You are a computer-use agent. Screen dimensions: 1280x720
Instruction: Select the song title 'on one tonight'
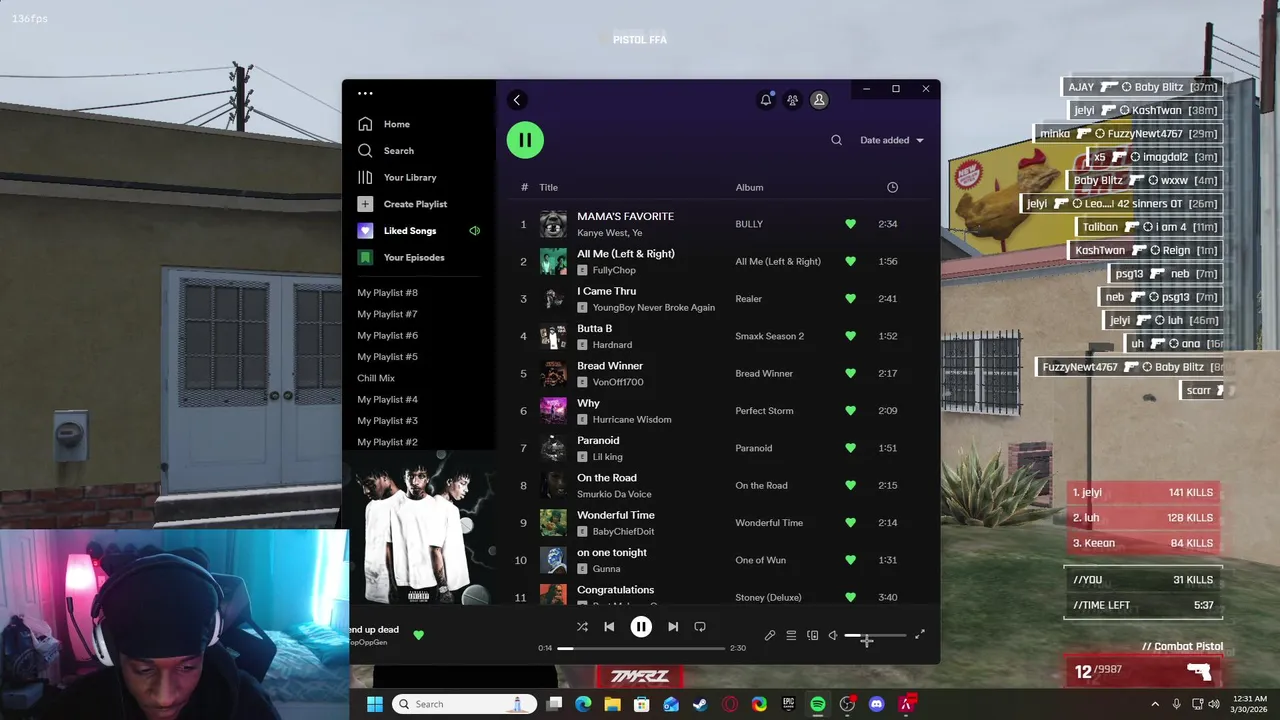[612, 552]
